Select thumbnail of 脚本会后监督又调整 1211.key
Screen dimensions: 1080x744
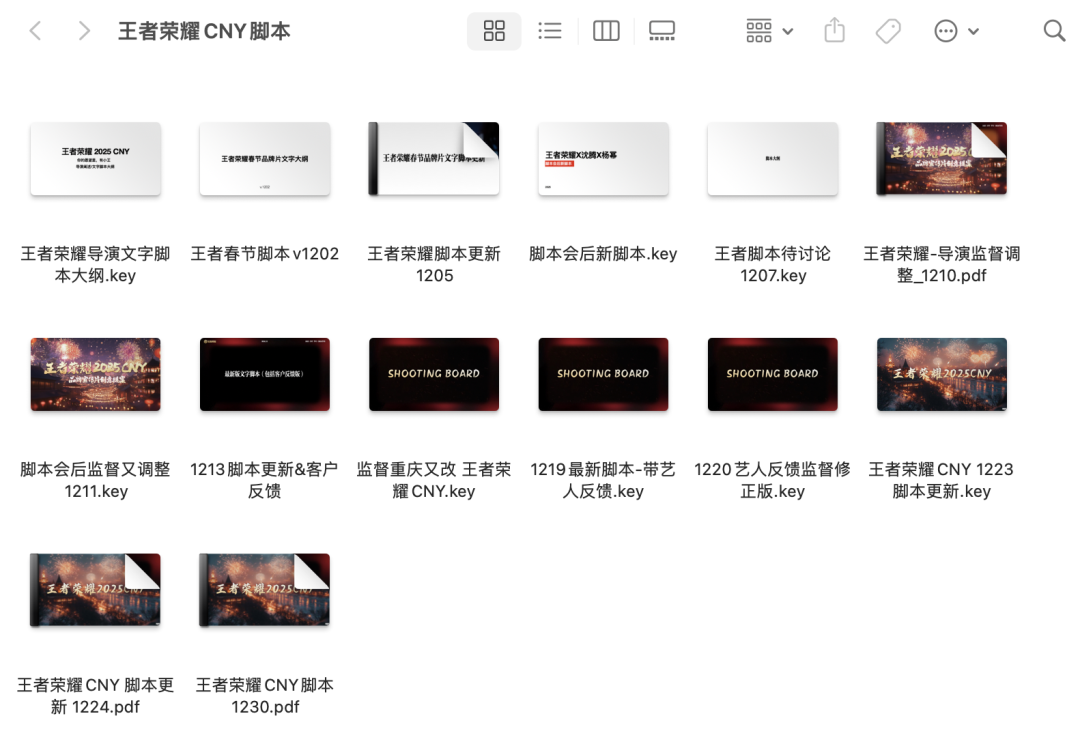[96, 375]
